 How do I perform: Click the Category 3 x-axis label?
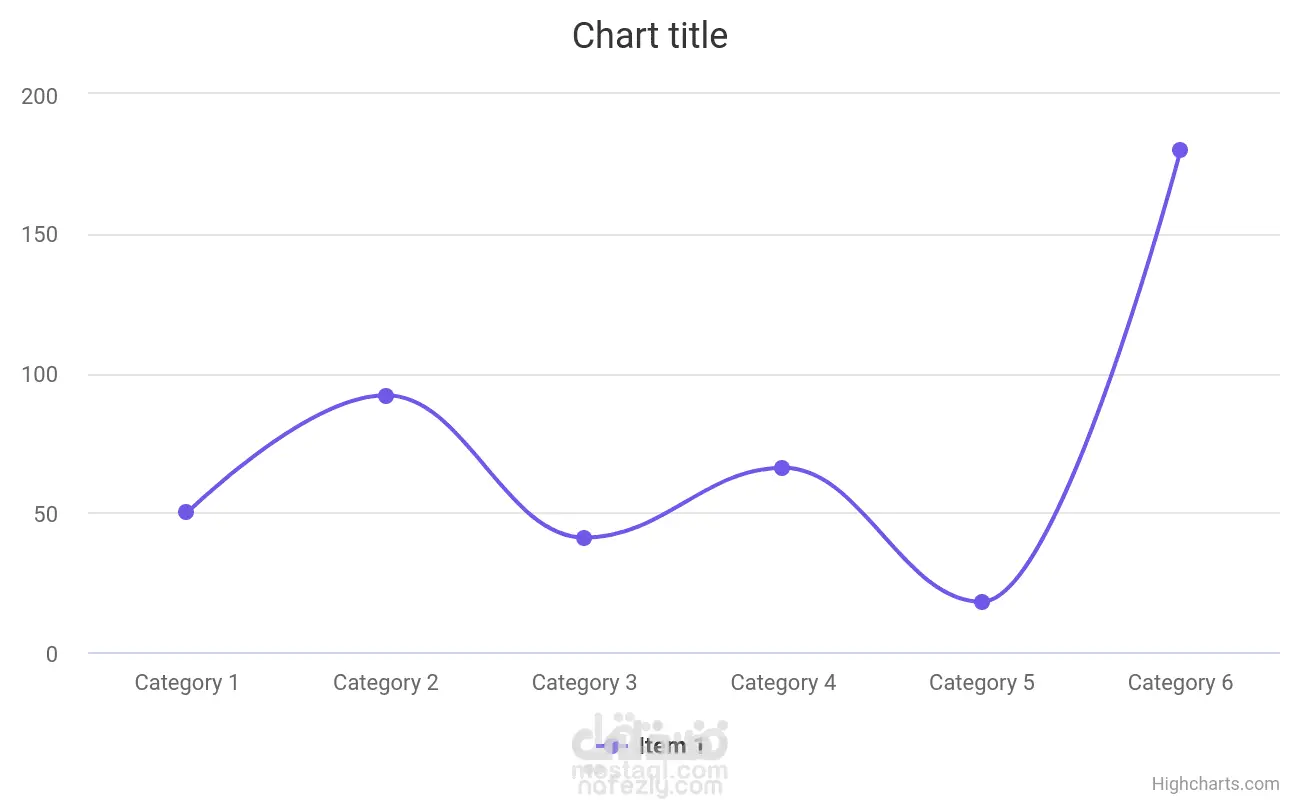coord(584,683)
